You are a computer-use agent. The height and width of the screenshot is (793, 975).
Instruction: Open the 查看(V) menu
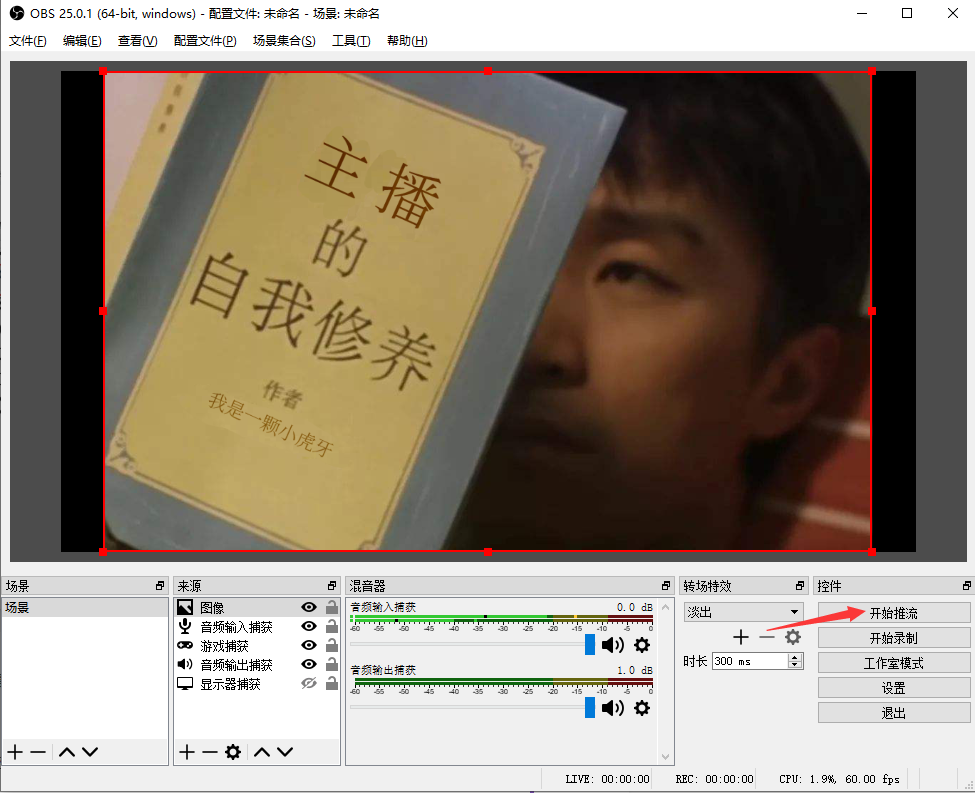coord(137,41)
